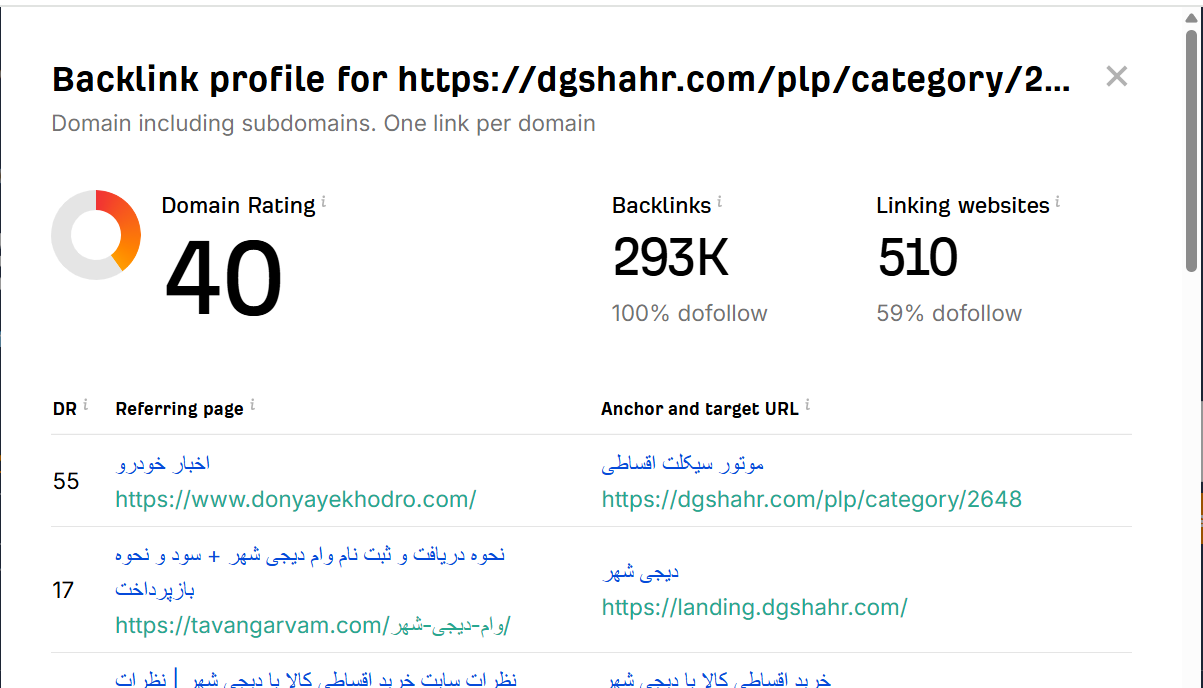This screenshot has width=1203, height=688.
Task: Close the Backlink profile dialog
Action: (x=1116, y=76)
